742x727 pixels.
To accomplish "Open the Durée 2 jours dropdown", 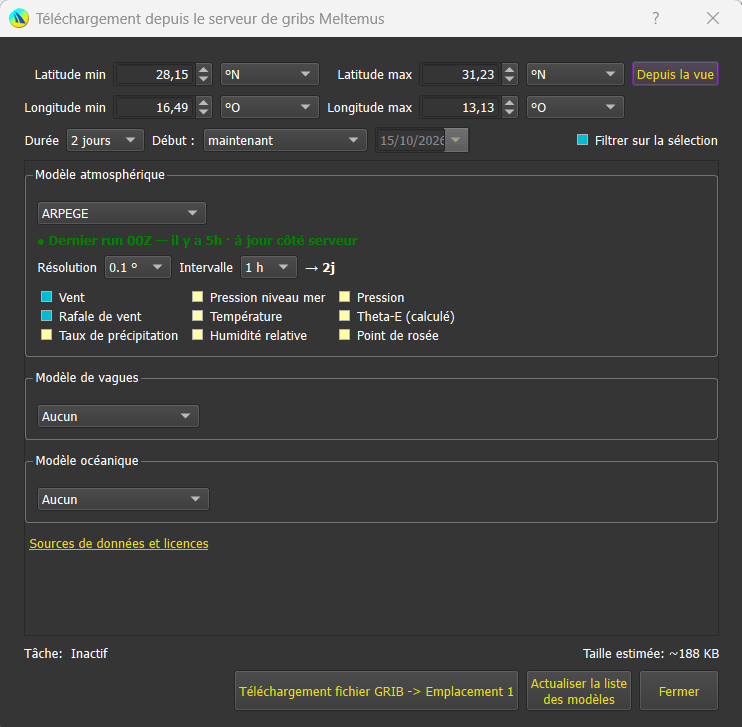I will pos(105,141).
